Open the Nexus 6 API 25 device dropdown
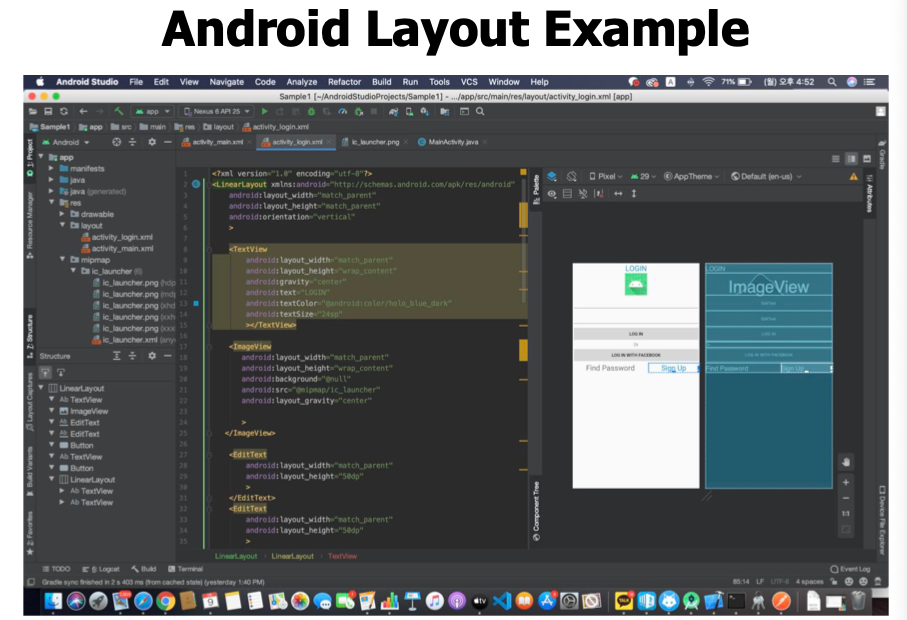Viewport: 907px width, 620px height. pyautogui.click(x=216, y=111)
